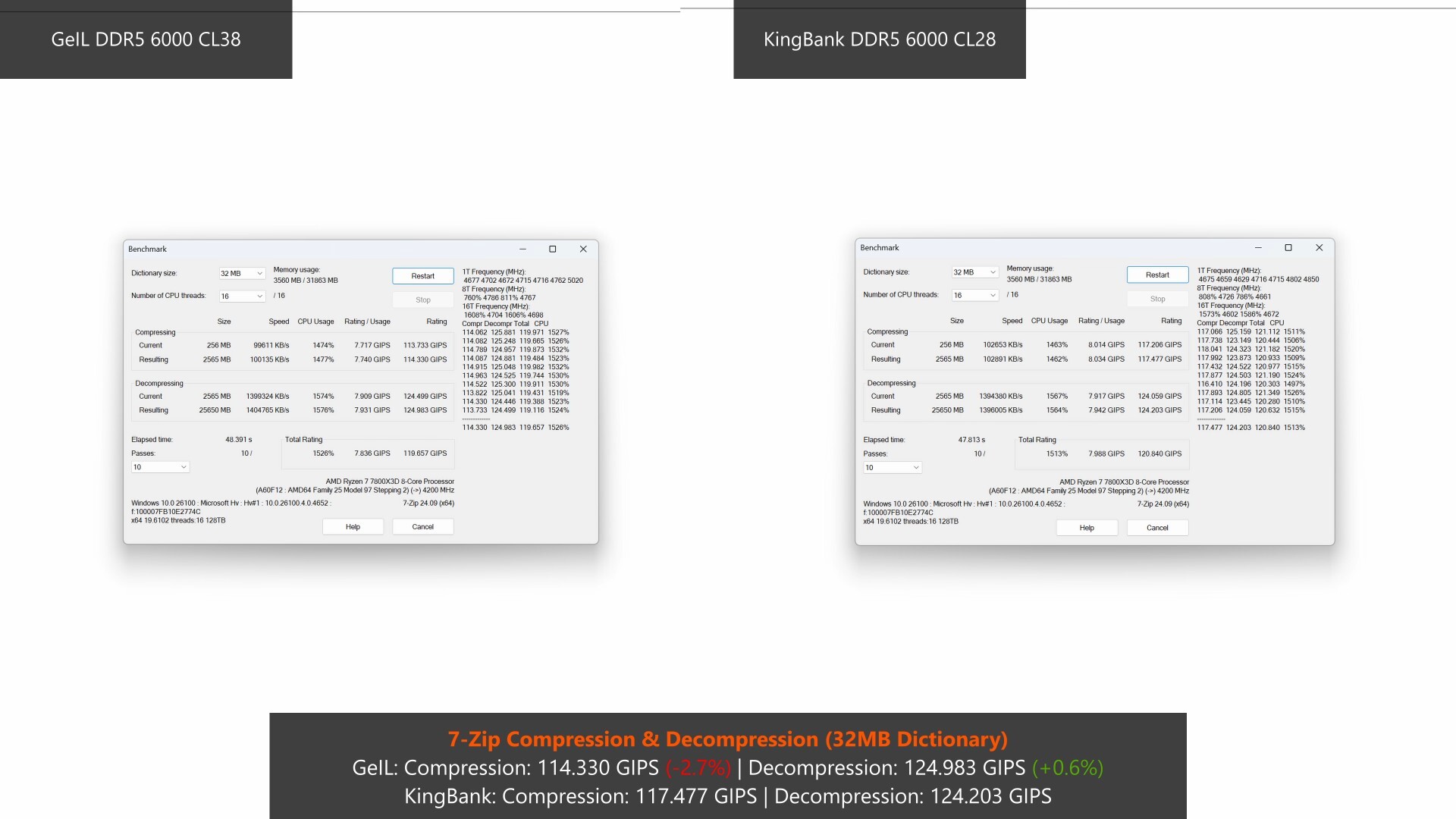This screenshot has height=819, width=1456.
Task: Click the 119.657 GIPS total rating in GeIL window
Action: tap(425, 453)
